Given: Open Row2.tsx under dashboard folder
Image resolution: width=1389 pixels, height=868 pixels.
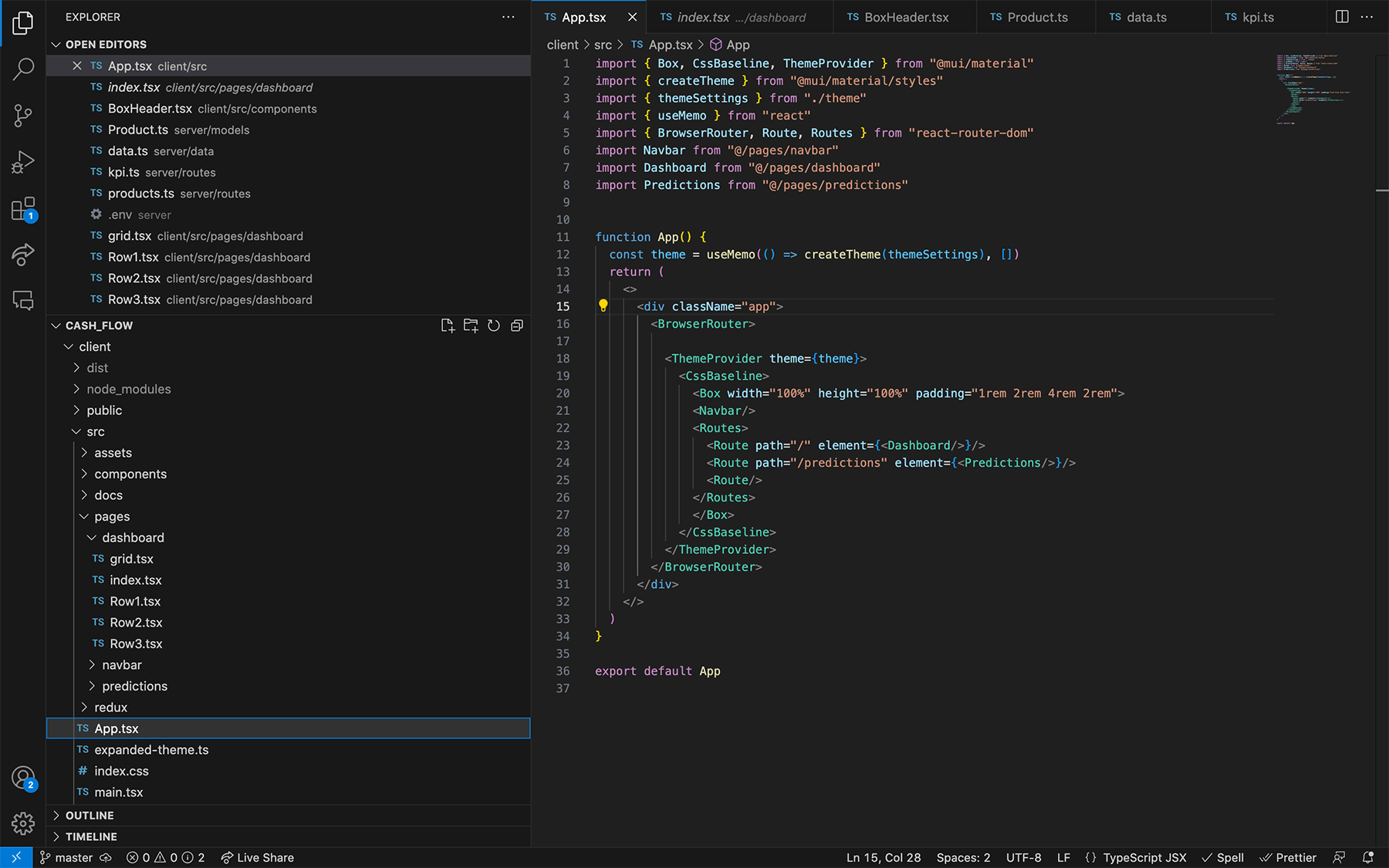Looking at the screenshot, I should 289,623.
